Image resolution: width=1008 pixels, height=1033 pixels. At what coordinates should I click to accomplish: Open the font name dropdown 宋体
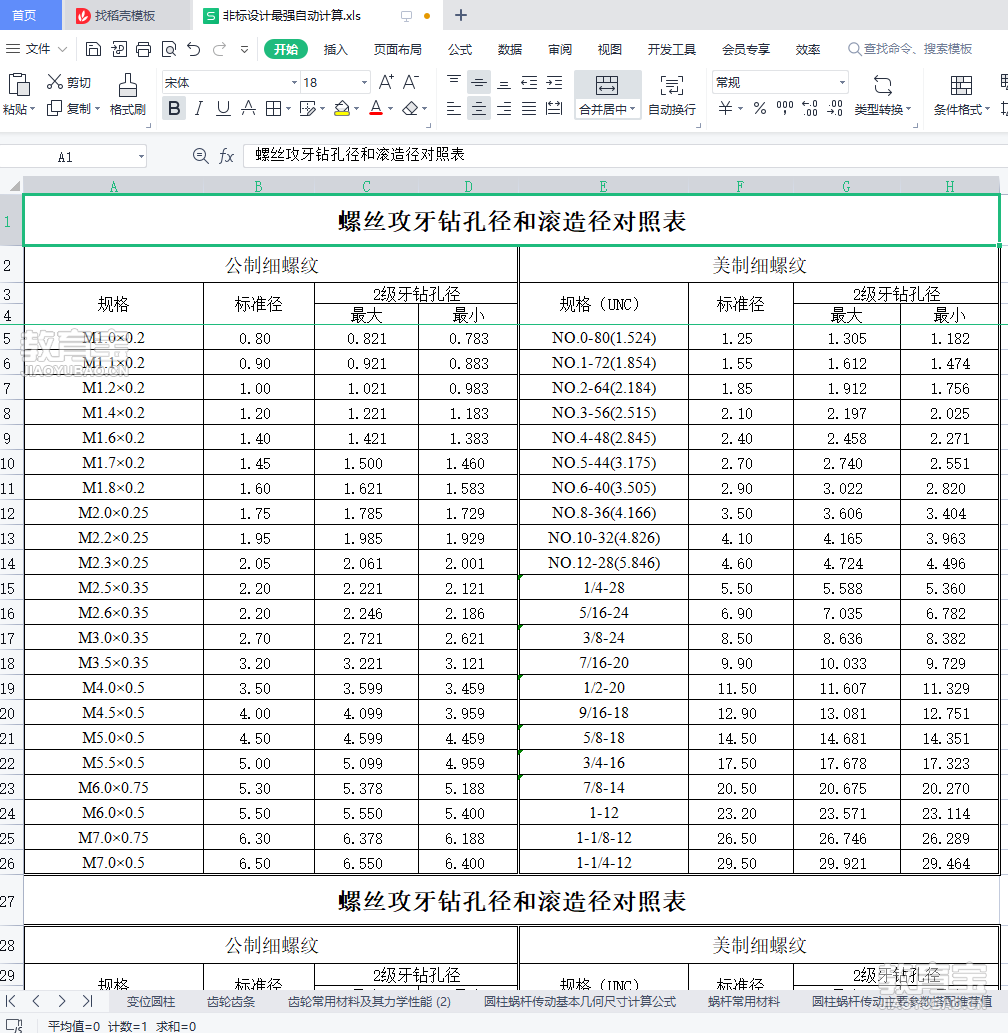tap(231, 82)
